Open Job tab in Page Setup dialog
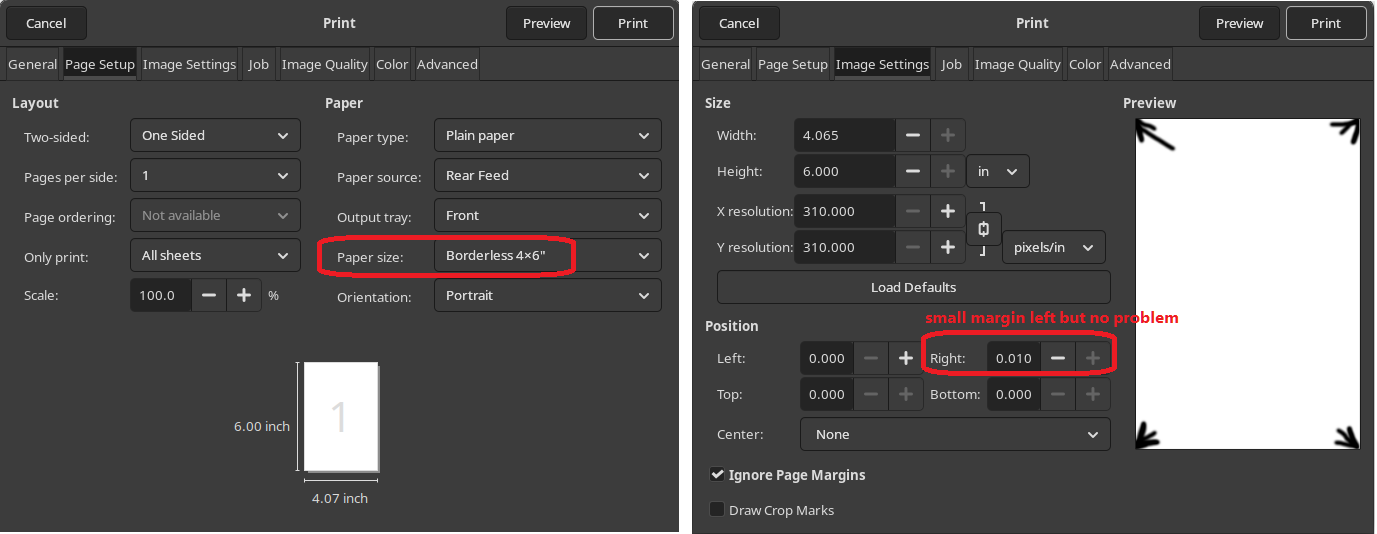The image size is (1377, 534). [259, 64]
